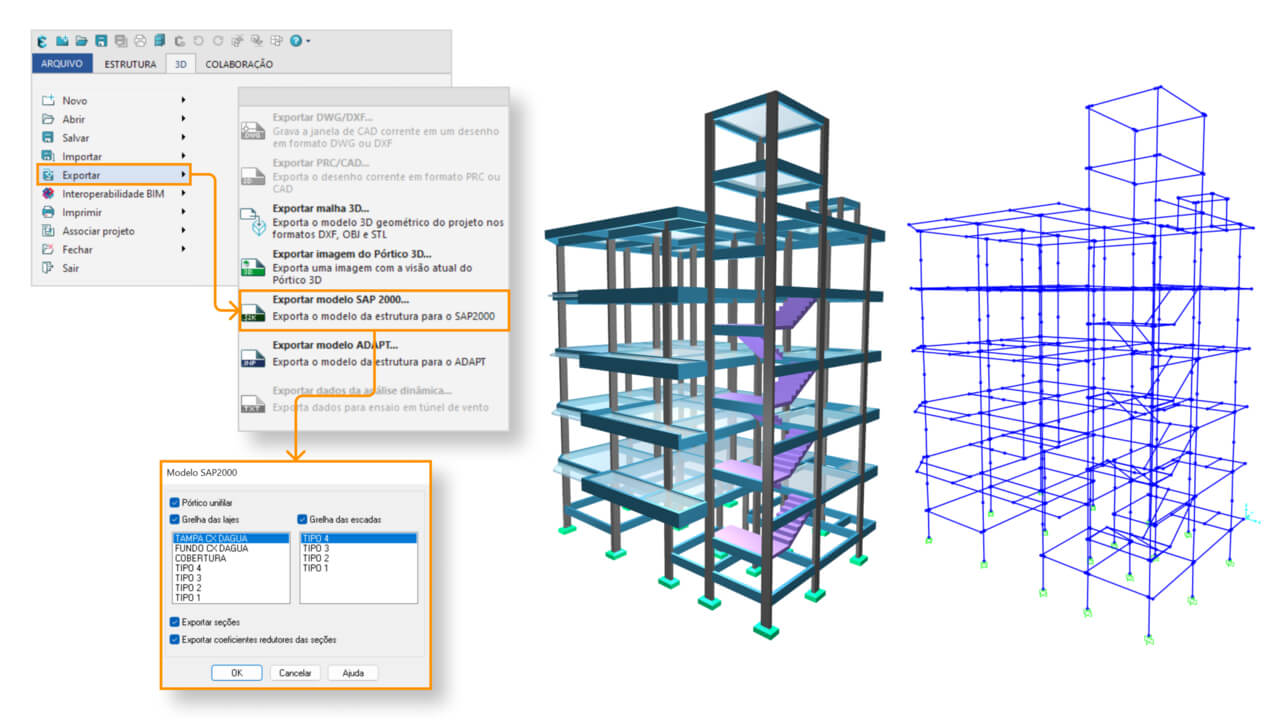This screenshot has width=1280, height=720.
Task: Select TAMPA CX DAGUA in lajes list
Action: click(x=231, y=538)
